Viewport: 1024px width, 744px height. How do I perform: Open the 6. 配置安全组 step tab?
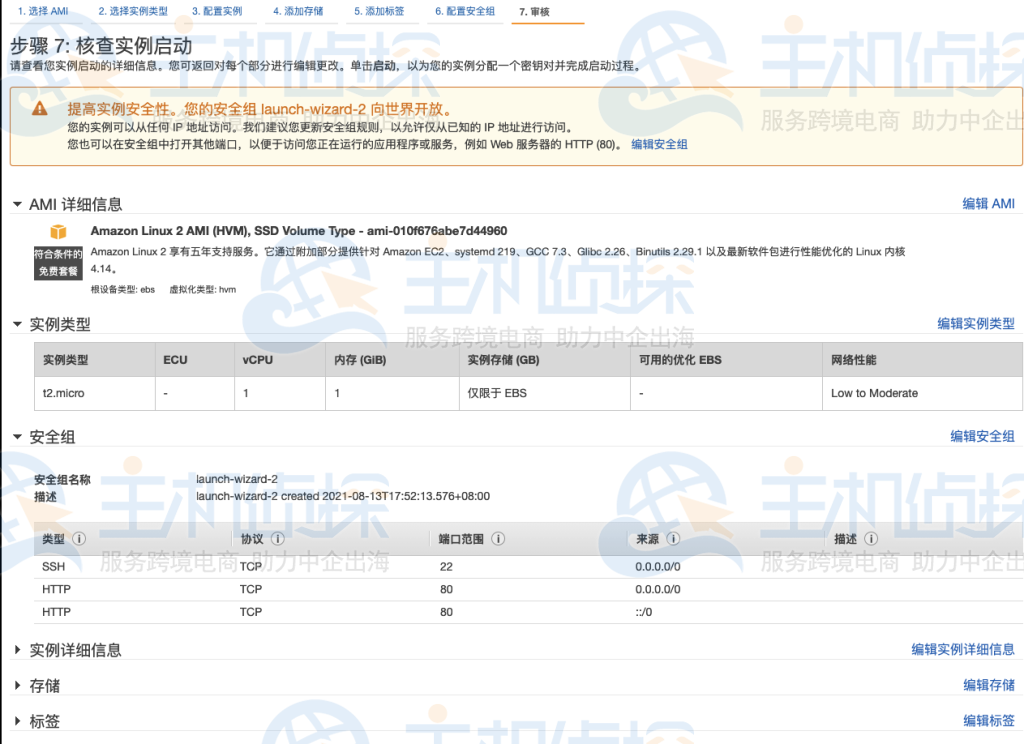pyautogui.click(x=466, y=10)
